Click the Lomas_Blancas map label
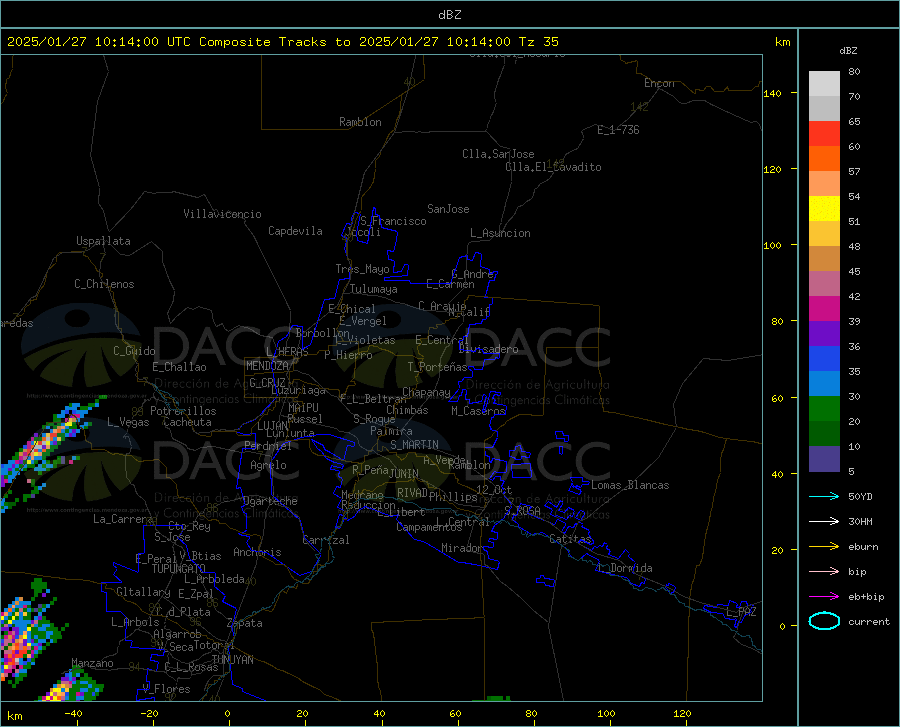The image size is (900, 727). 630,485
